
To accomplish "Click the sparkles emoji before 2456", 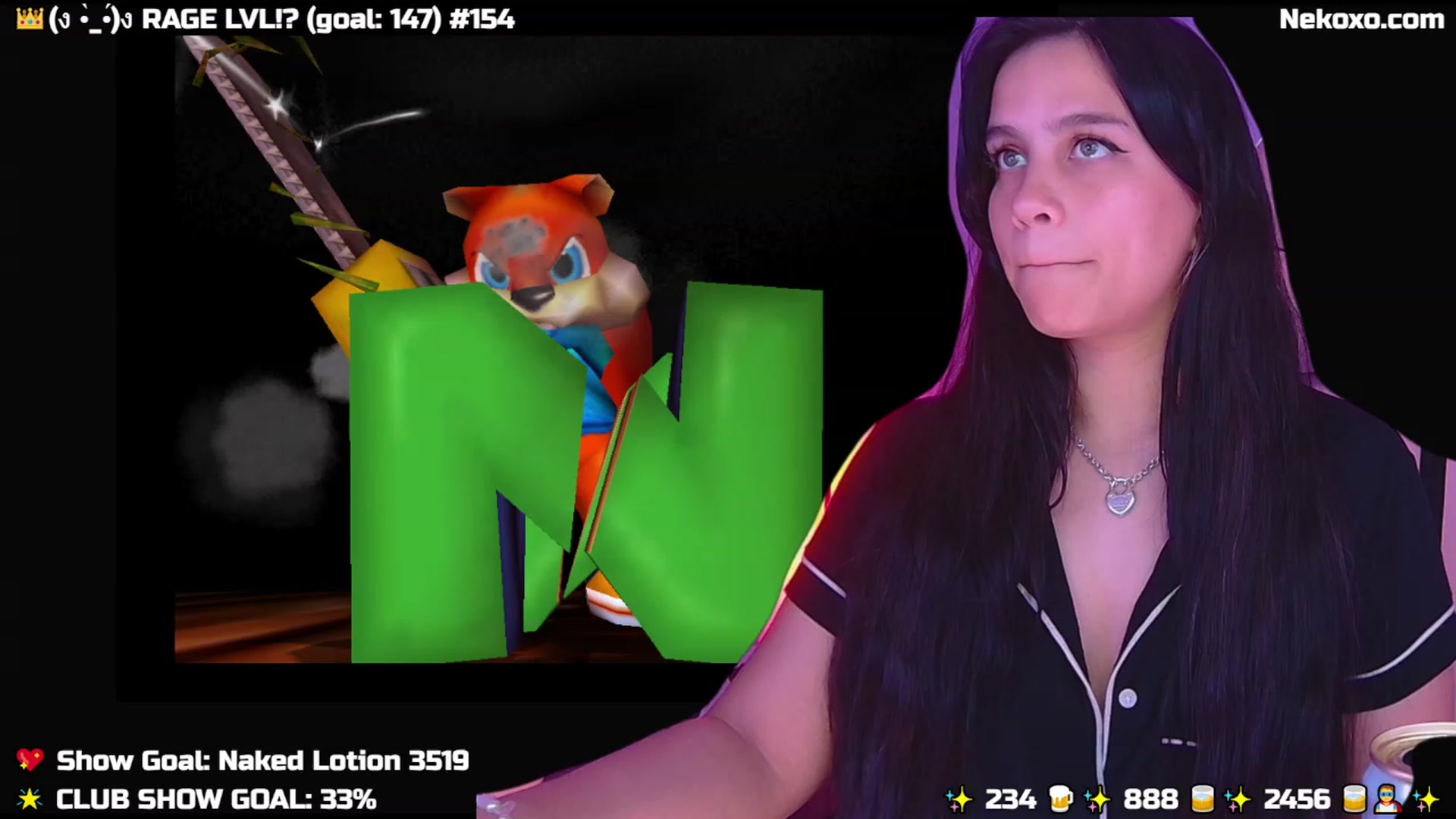I will pos(1238,799).
